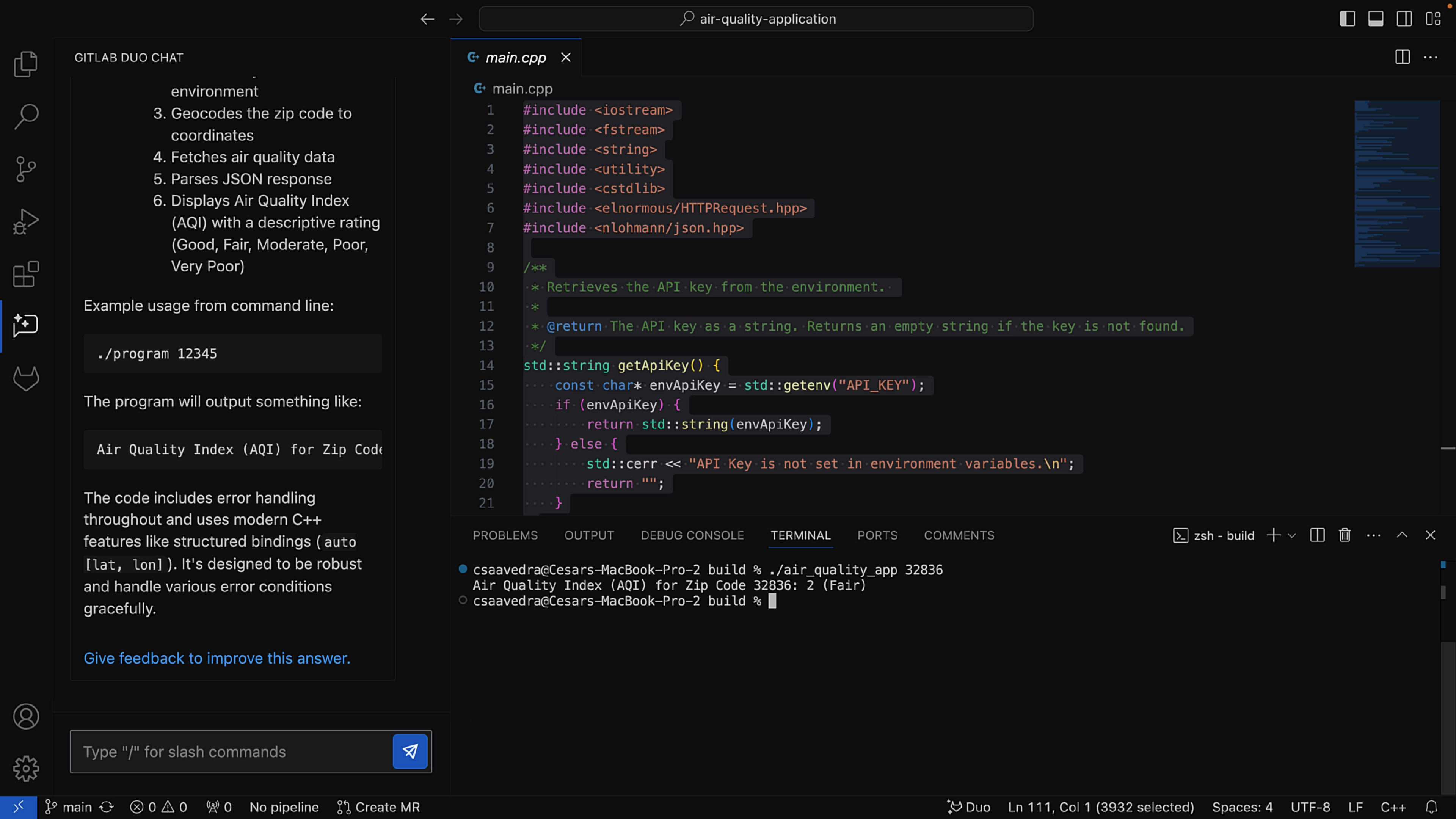Click the GITLAB DUO CHAT panel title

pos(129,58)
